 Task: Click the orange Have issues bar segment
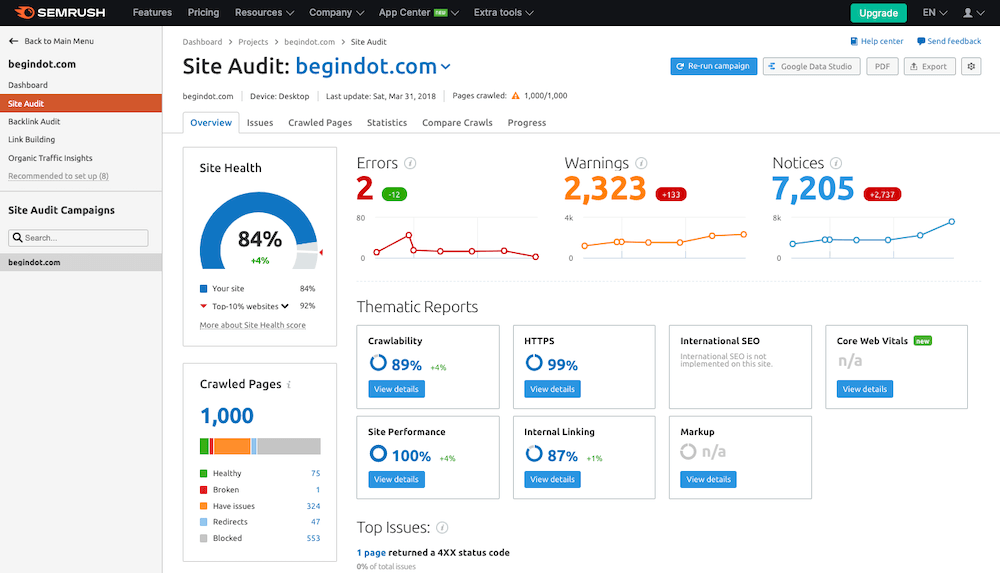[x=232, y=446]
